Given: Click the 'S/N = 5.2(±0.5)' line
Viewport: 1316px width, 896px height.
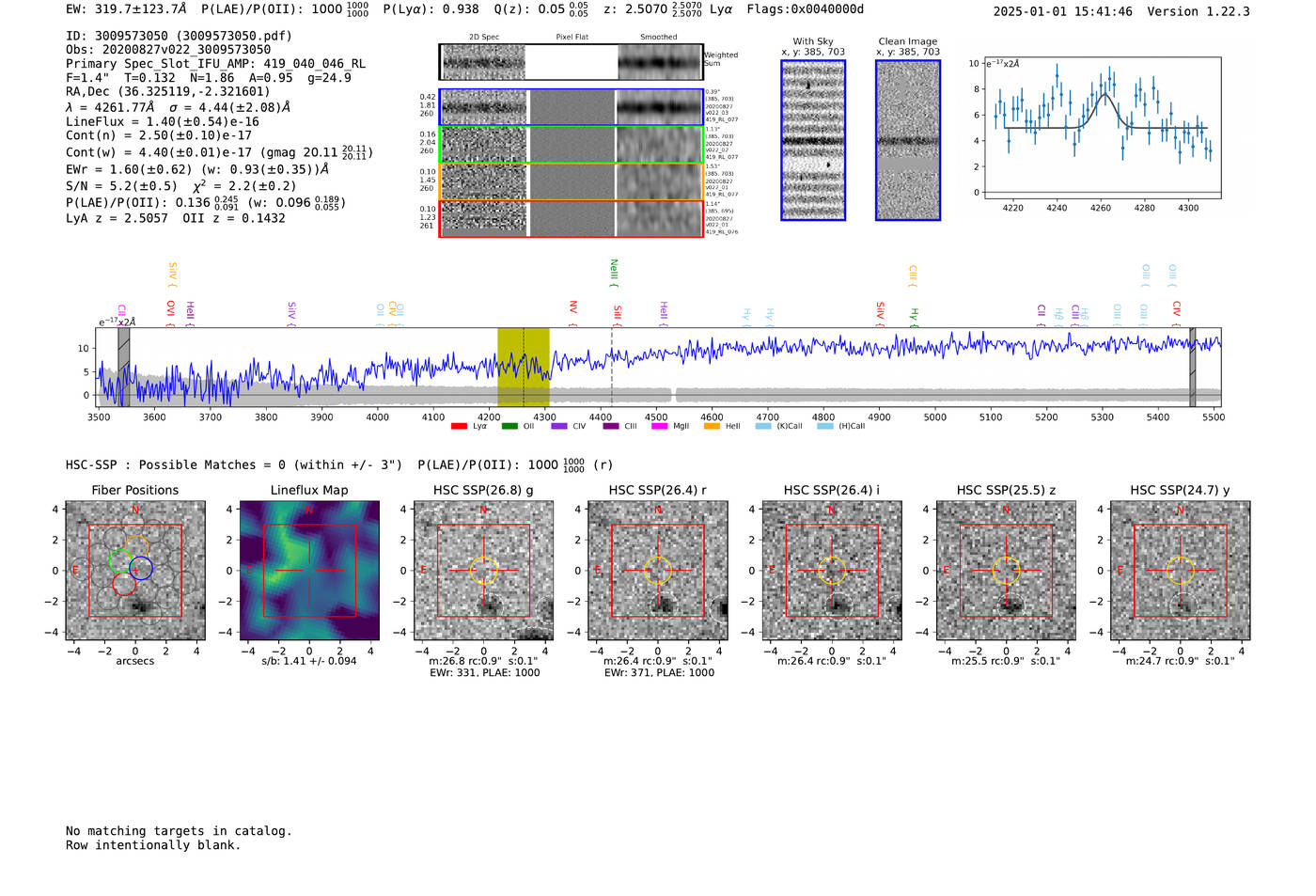Looking at the screenshot, I should [121, 186].
